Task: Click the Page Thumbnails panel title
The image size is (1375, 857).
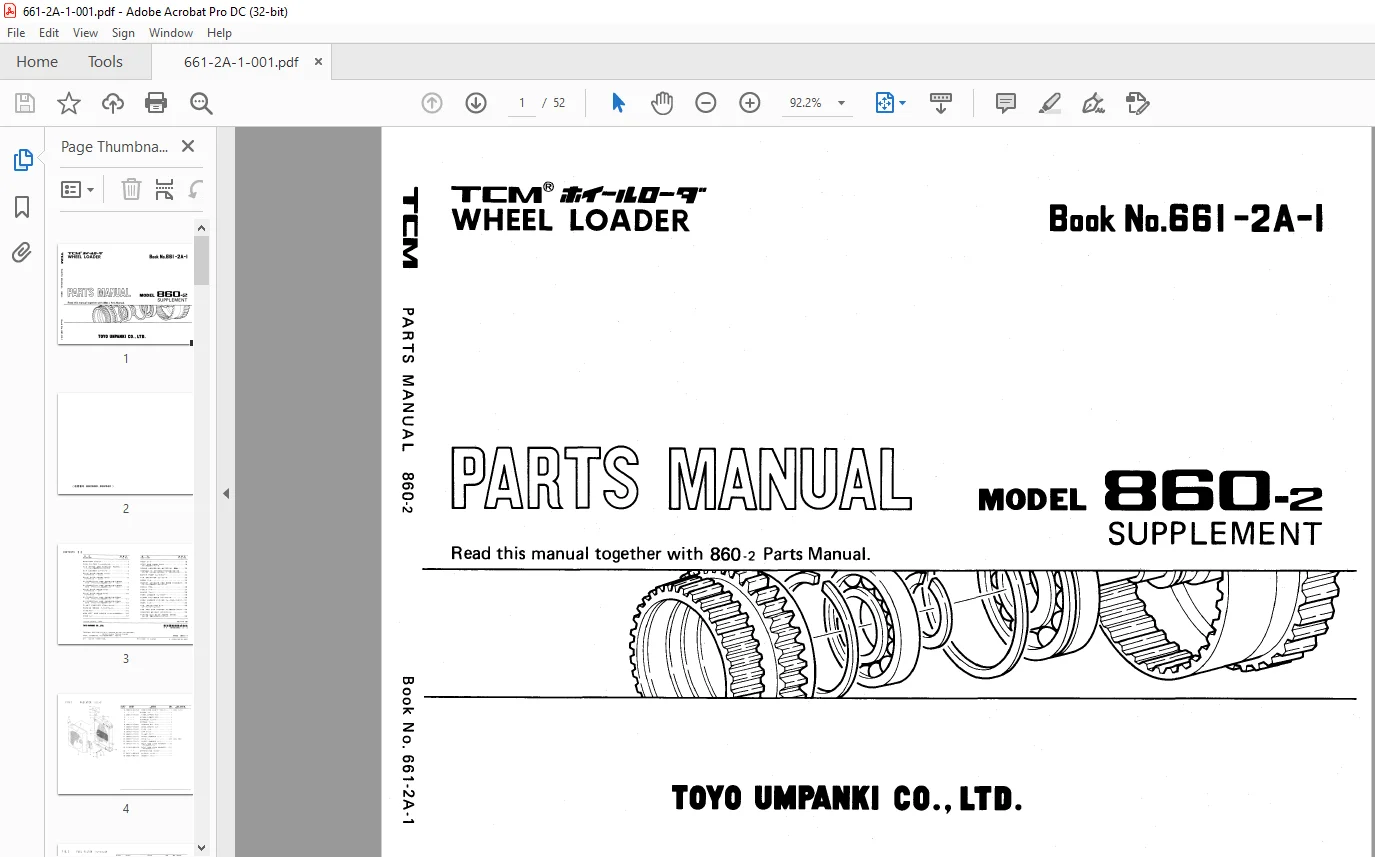Action: click(x=114, y=146)
